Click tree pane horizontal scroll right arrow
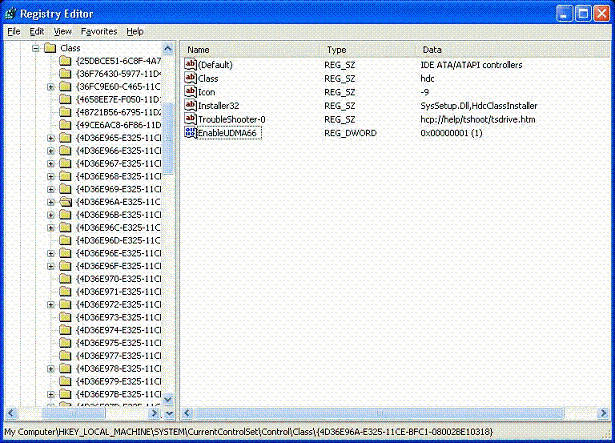The image size is (615, 443). pyautogui.click(x=155, y=413)
